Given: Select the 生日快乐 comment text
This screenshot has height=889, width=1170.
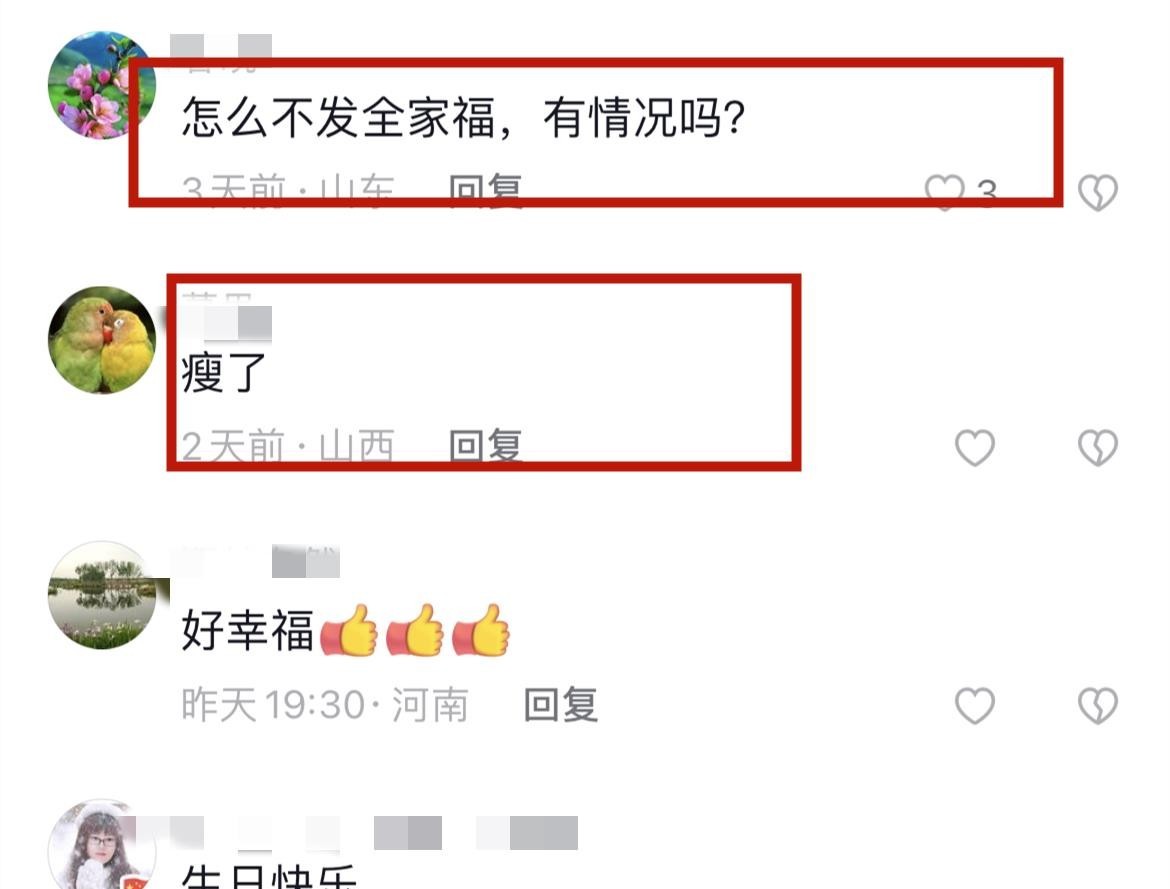Looking at the screenshot, I should click(269, 876).
